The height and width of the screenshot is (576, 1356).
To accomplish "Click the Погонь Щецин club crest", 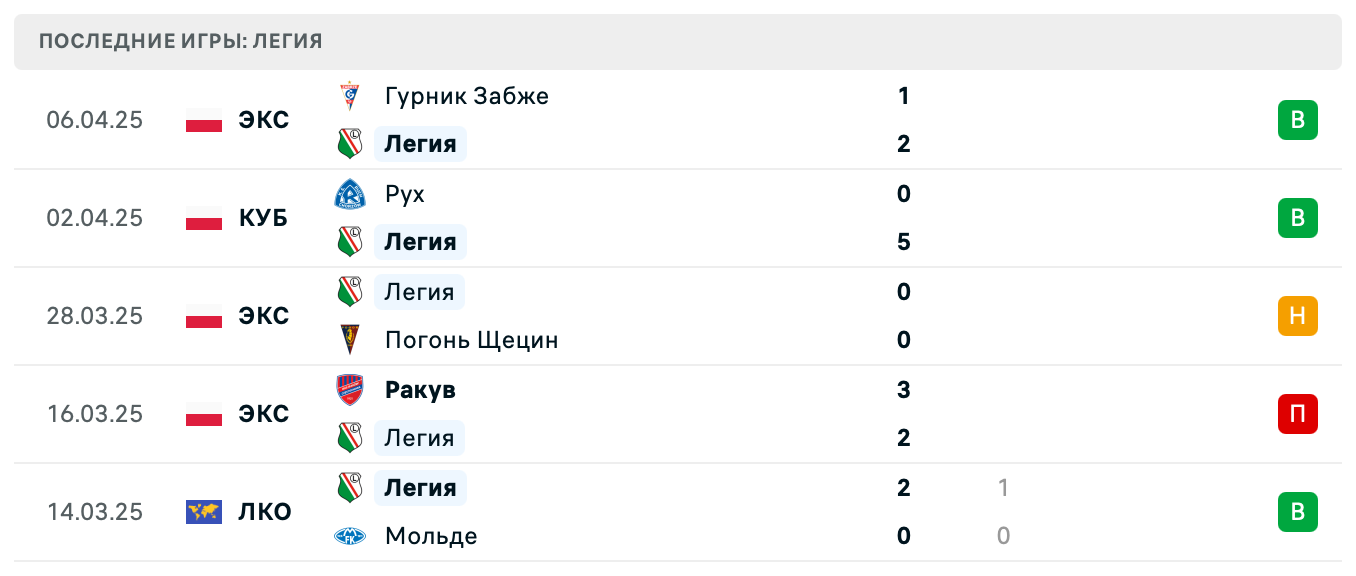I will point(349,340).
